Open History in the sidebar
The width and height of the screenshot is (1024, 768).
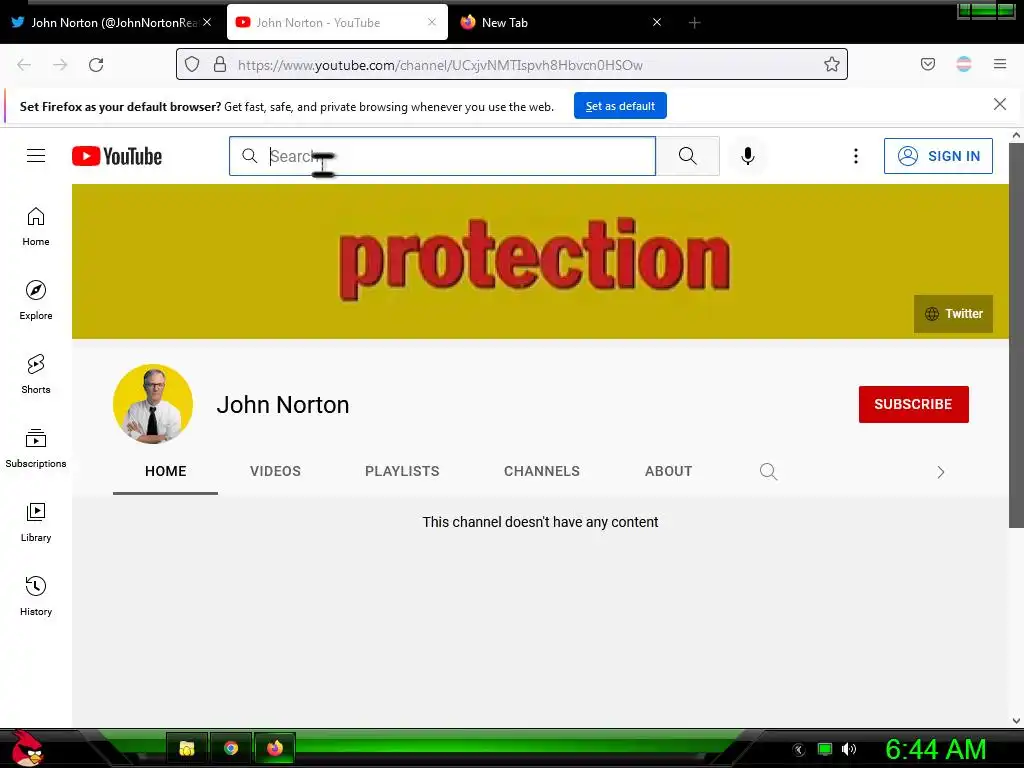point(36,596)
